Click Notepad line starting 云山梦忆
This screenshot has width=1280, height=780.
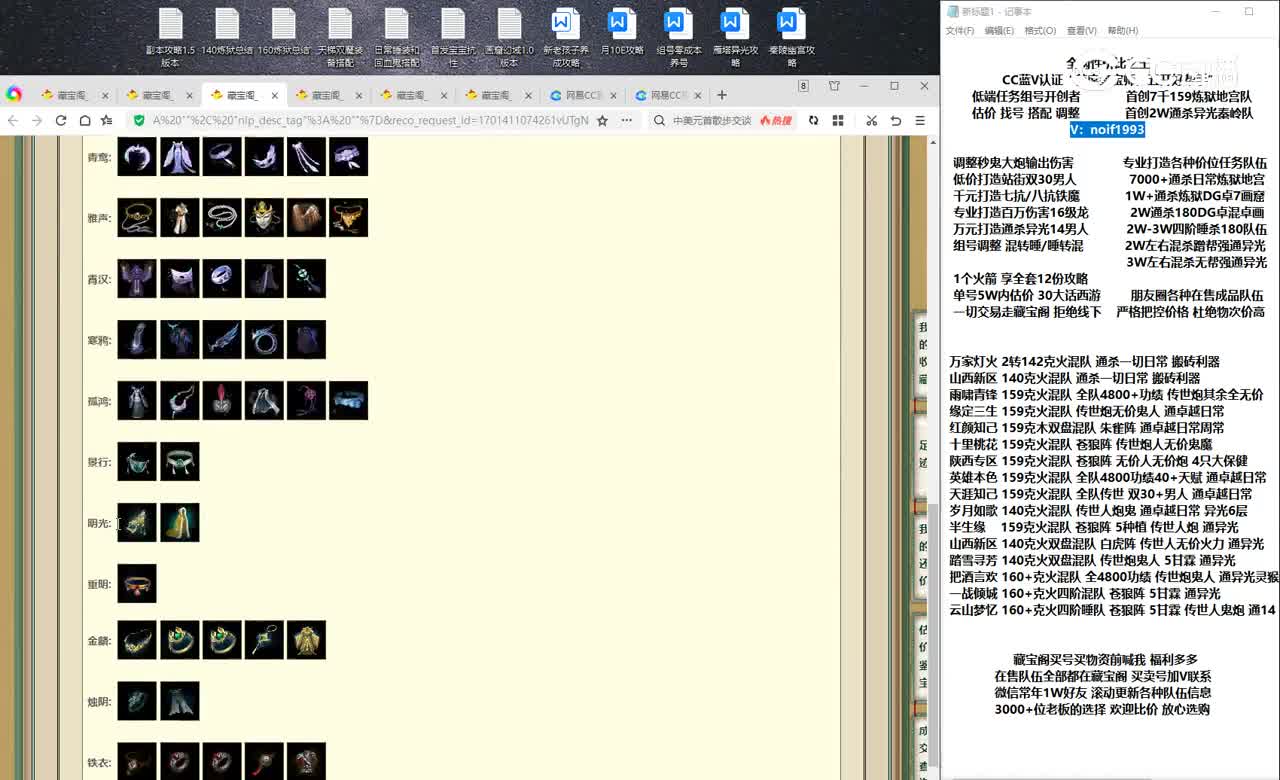click(1112, 609)
